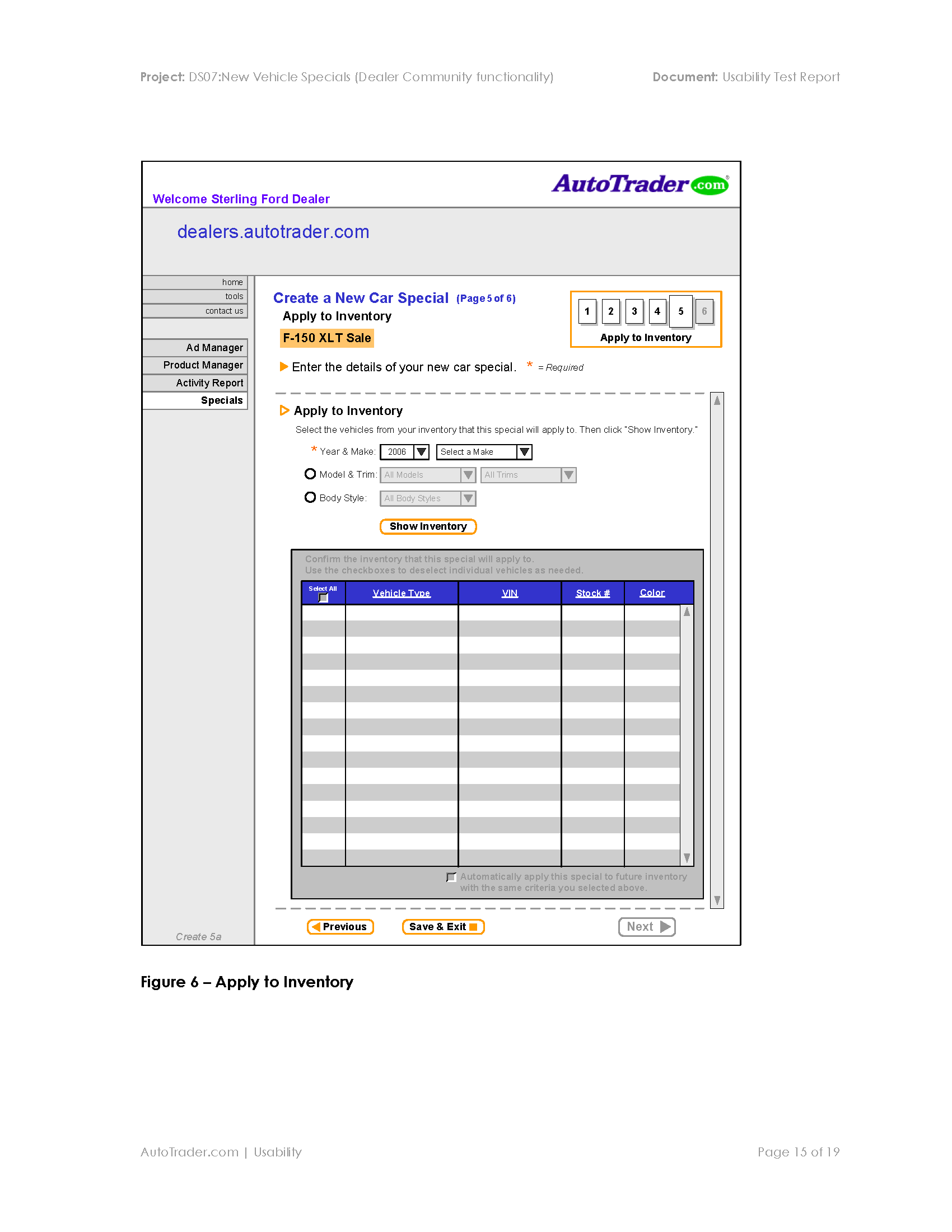Go to wizard step 1

coord(587,311)
